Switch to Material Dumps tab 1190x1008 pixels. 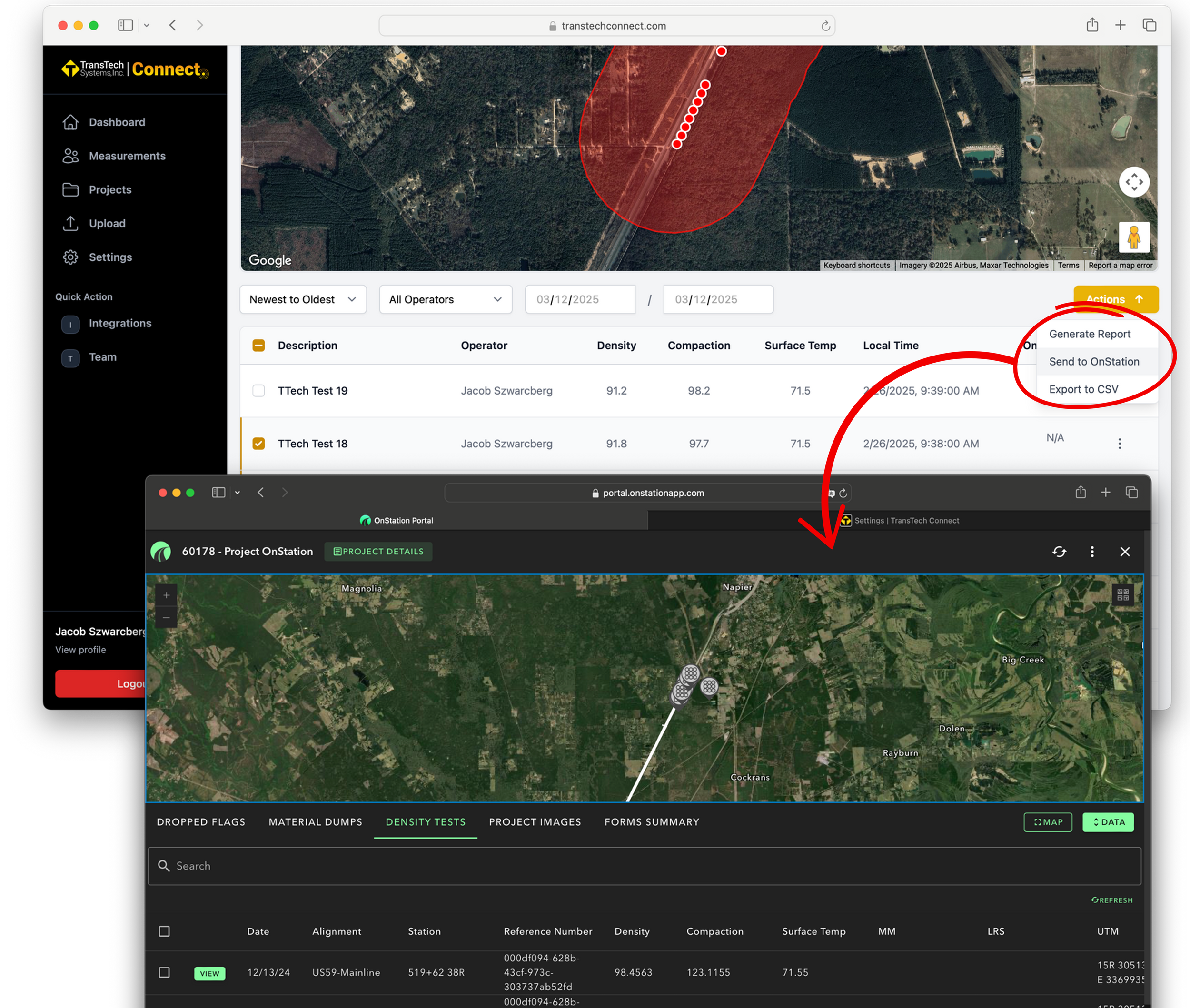click(315, 822)
